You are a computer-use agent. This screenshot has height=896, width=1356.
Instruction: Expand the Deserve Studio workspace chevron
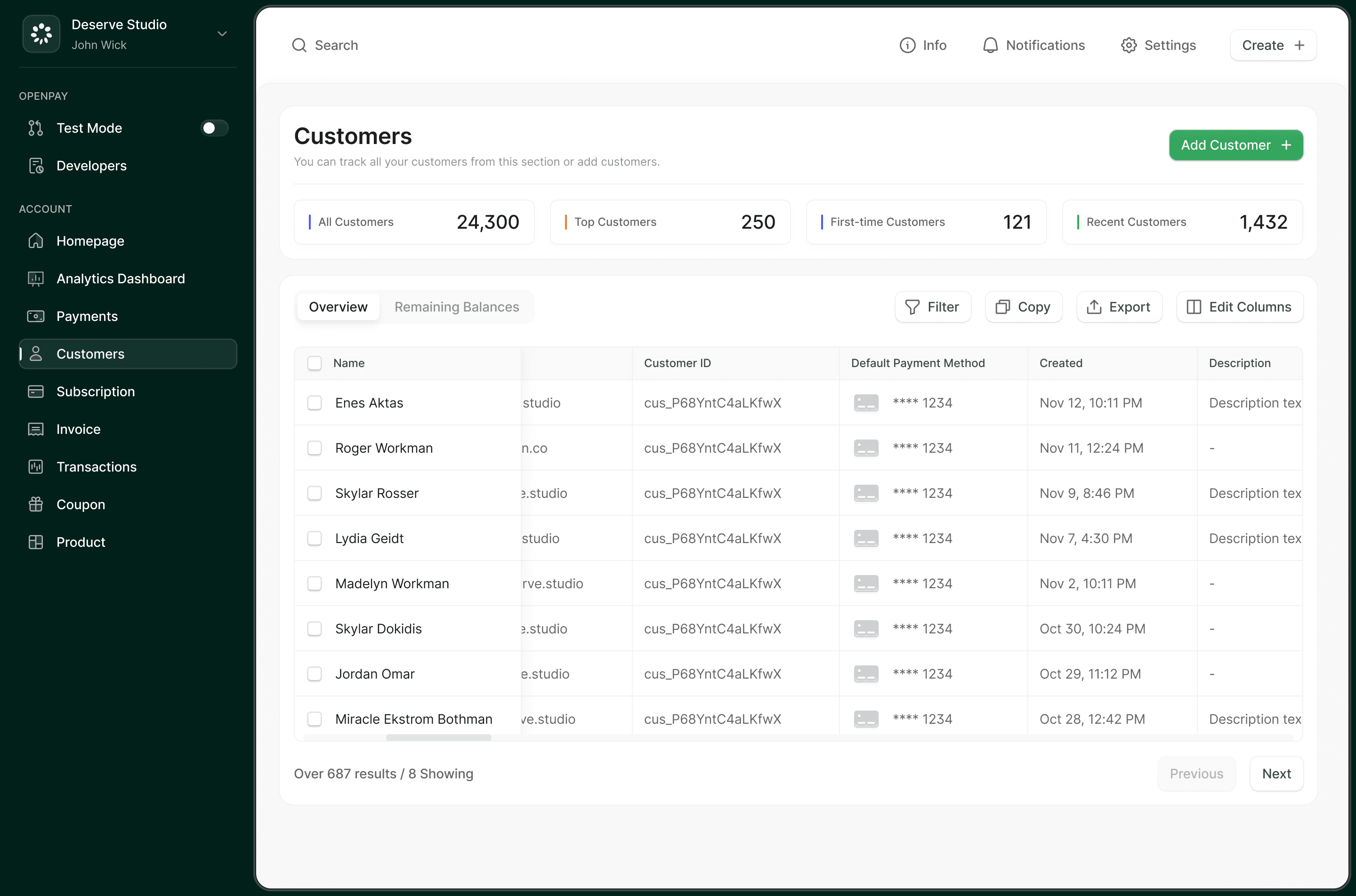tap(222, 34)
